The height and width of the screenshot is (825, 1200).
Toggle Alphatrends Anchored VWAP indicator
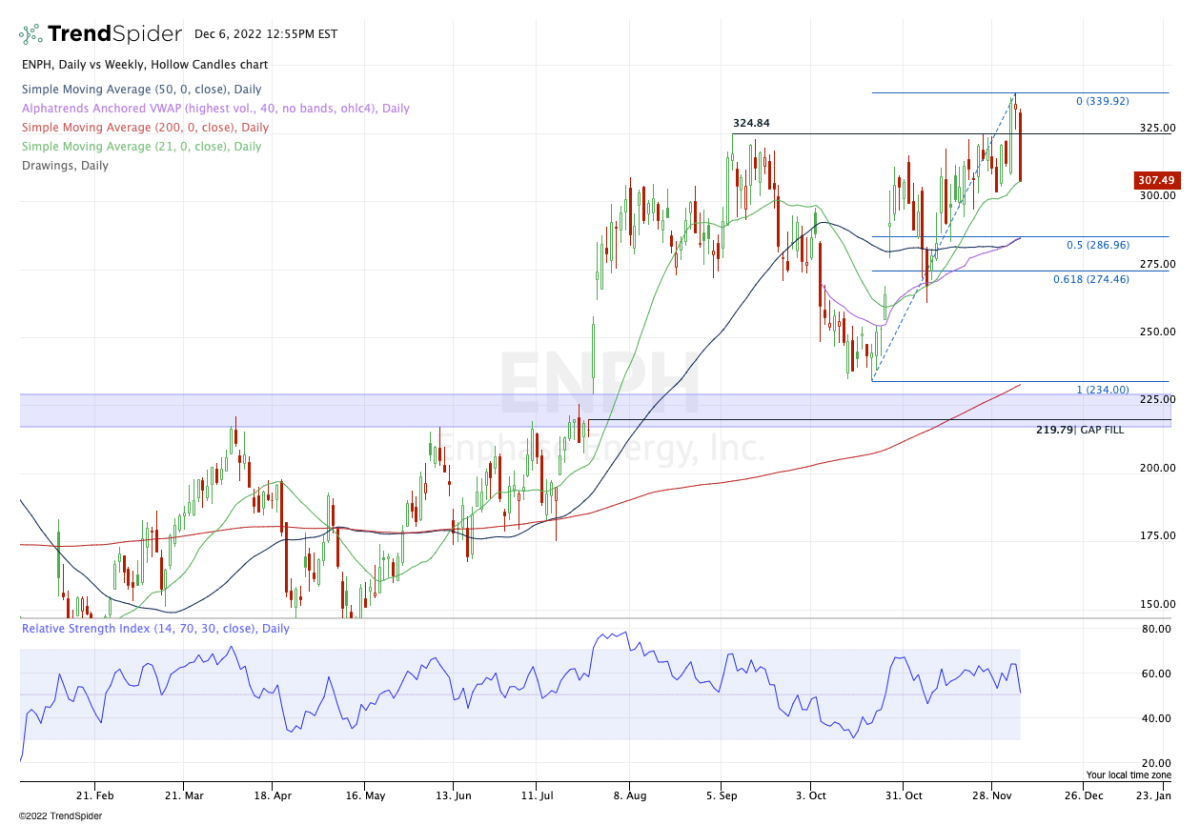[215, 108]
